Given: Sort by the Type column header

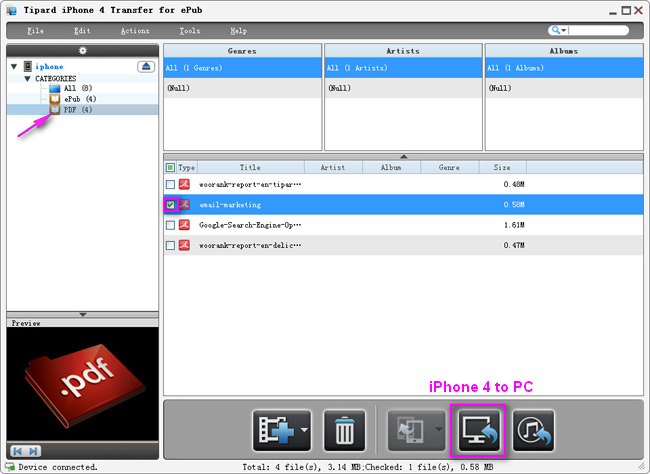Looking at the screenshot, I should tap(187, 168).
